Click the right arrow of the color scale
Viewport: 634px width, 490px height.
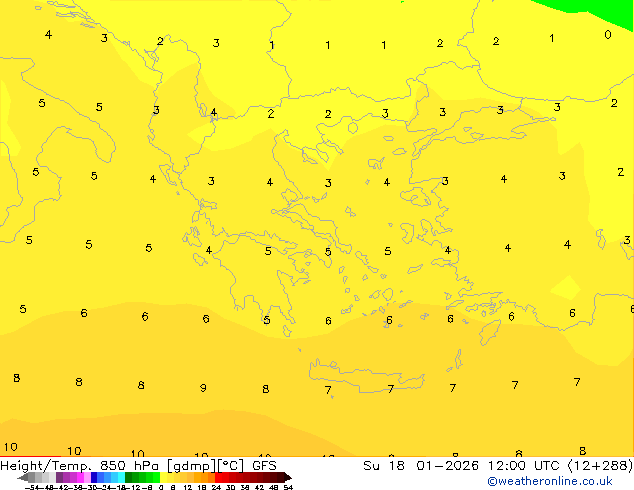point(288,477)
